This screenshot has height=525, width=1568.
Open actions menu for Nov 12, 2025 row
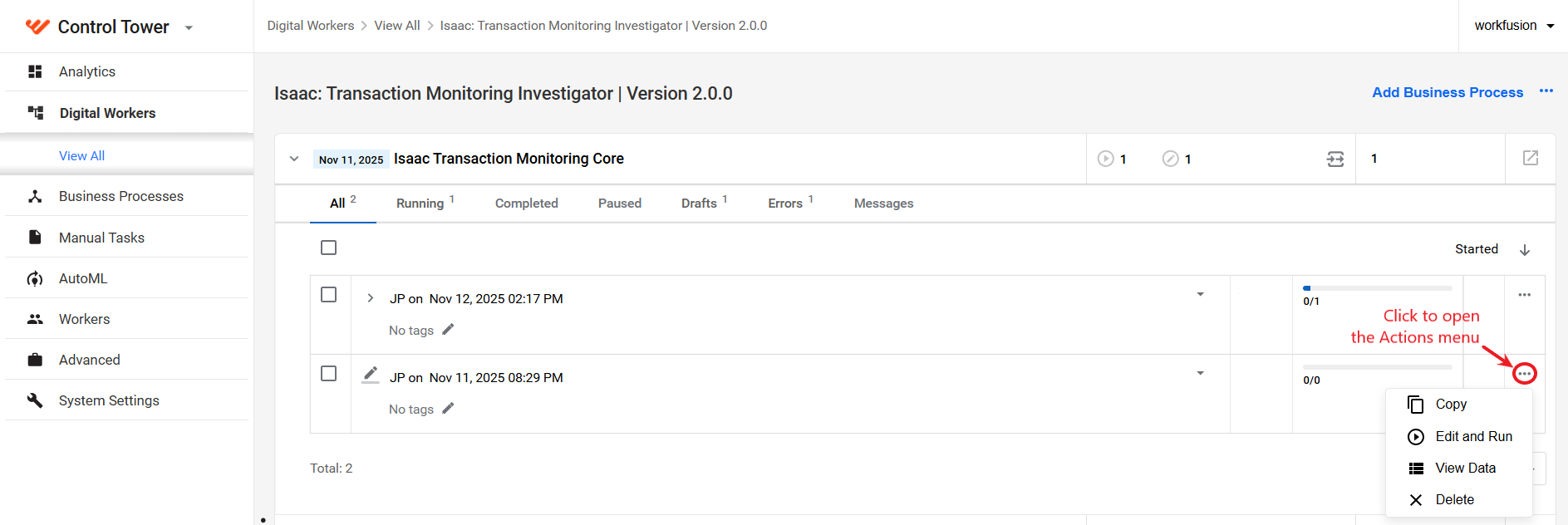(1525, 295)
